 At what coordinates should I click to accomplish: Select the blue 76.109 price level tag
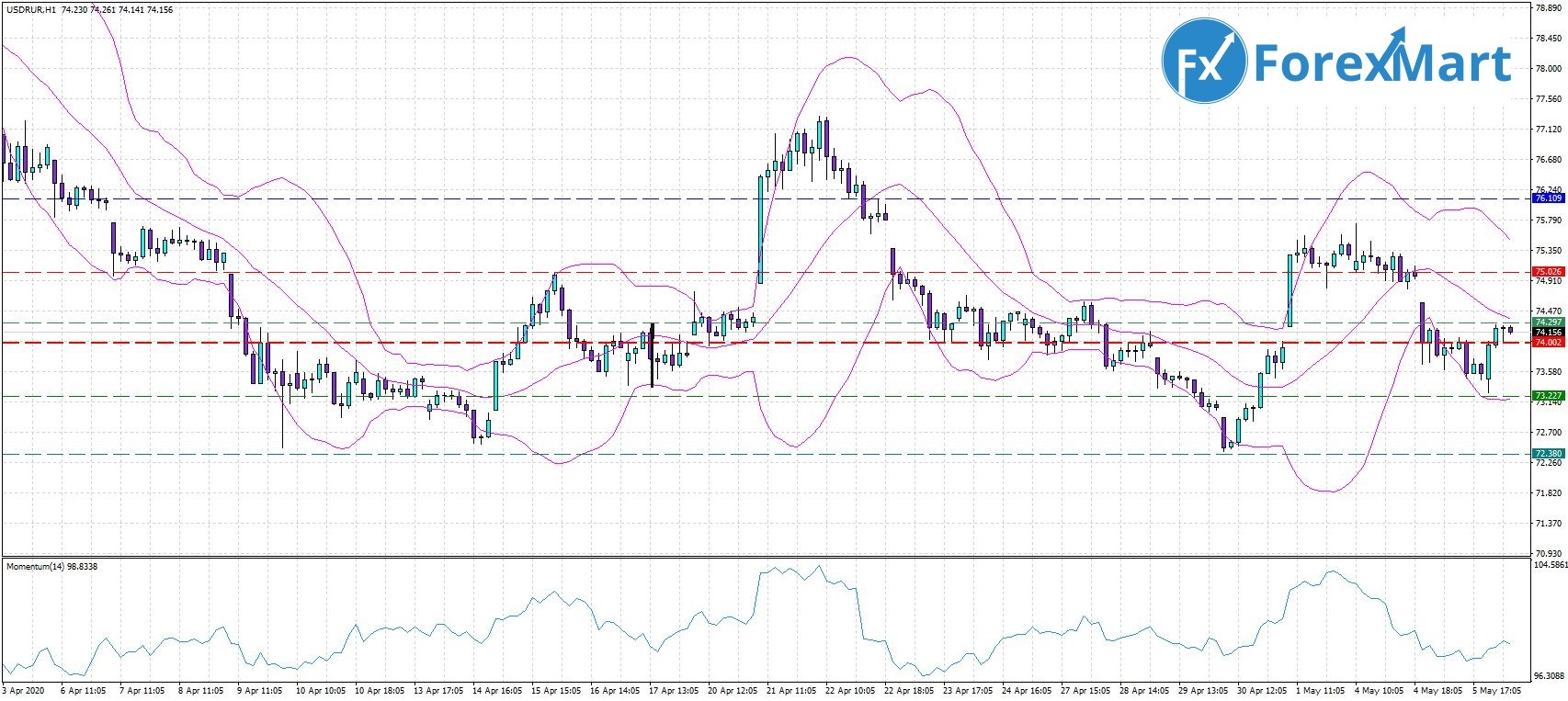tap(1548, 198)
